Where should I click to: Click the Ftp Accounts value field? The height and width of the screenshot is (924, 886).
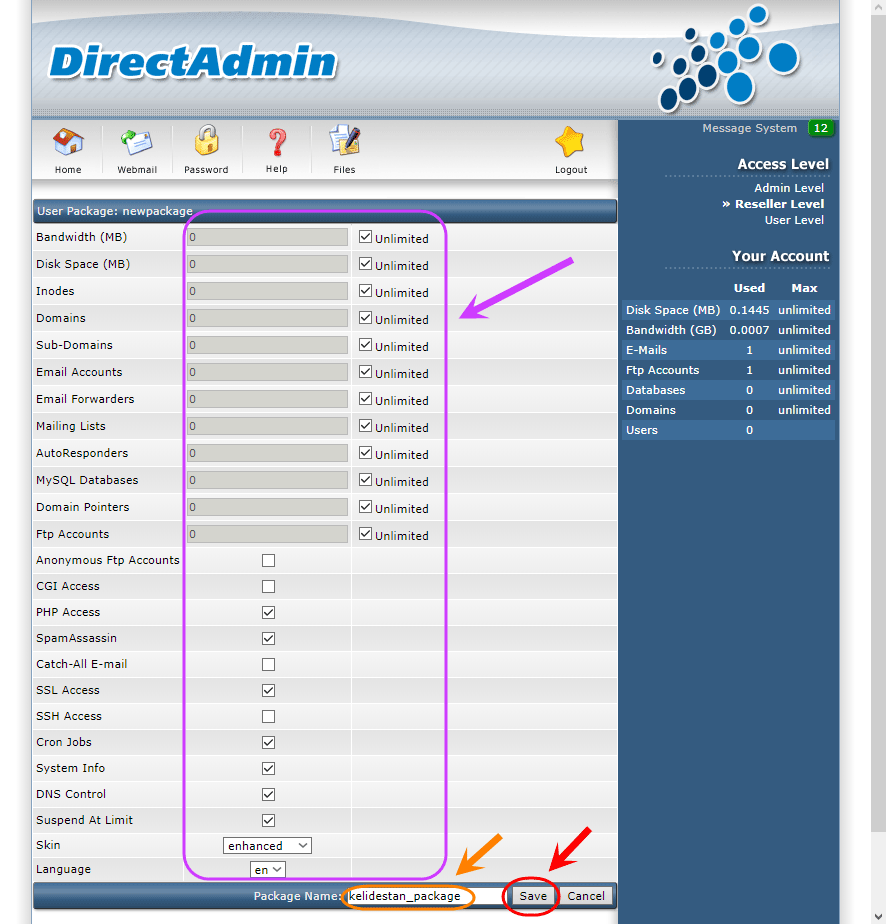click(267, 534)
